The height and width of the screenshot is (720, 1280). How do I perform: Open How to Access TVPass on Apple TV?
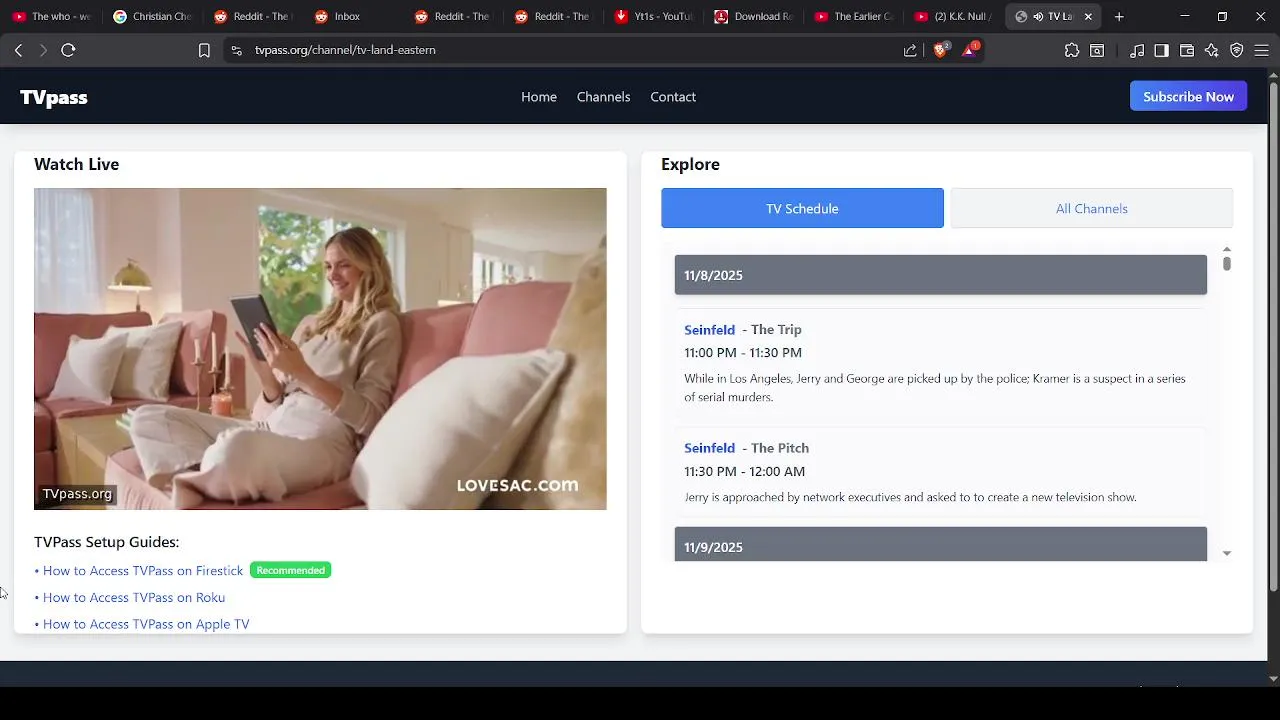click(146, 624)
